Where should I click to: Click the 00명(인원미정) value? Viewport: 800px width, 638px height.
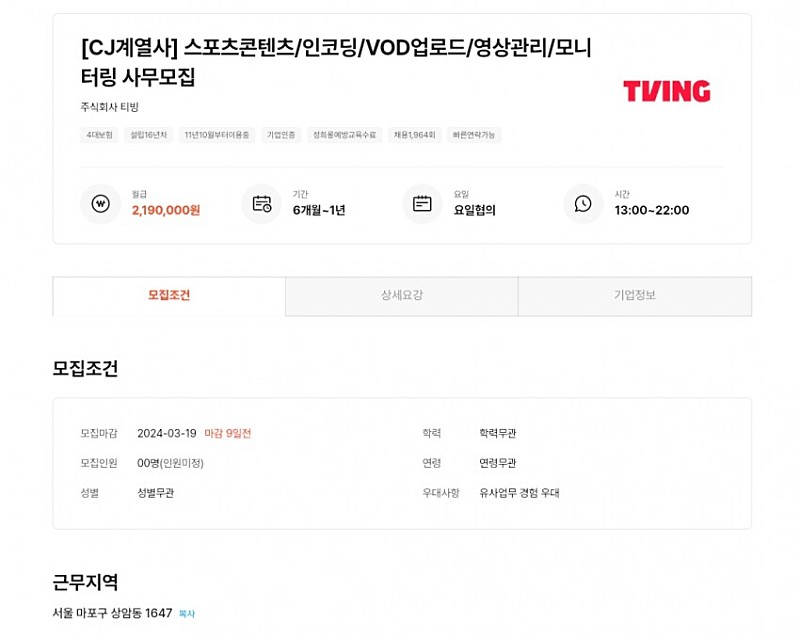click(x=170, y=463)
